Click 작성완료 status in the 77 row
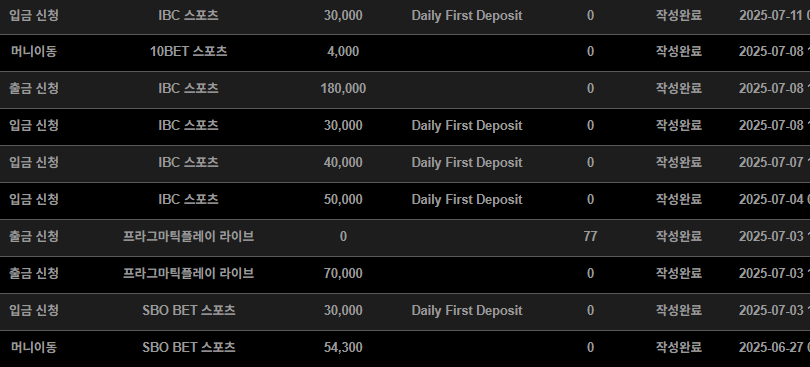This screenshot has width=810, height=367. click(679, 236)
